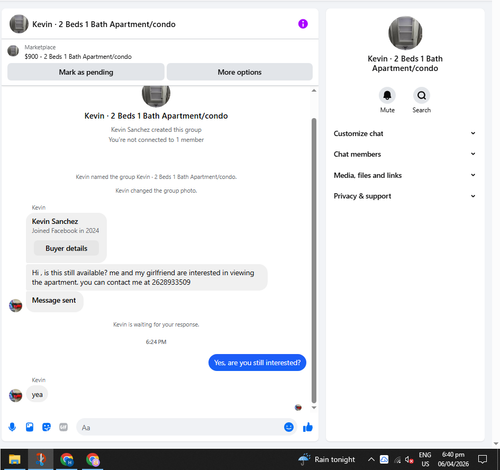
Task: Open the active taskbar app next to File Explorer
Action: click(40, 459)
